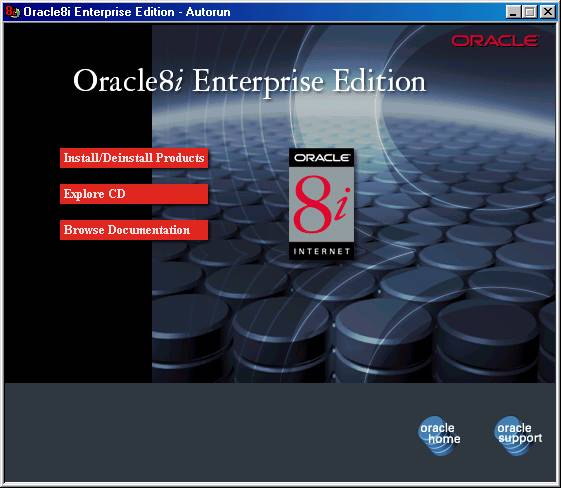Click the Oracle 8i Internet logo
Image resolution: width=561 pixels, height=488 pixels.
[x=321, y=204]
